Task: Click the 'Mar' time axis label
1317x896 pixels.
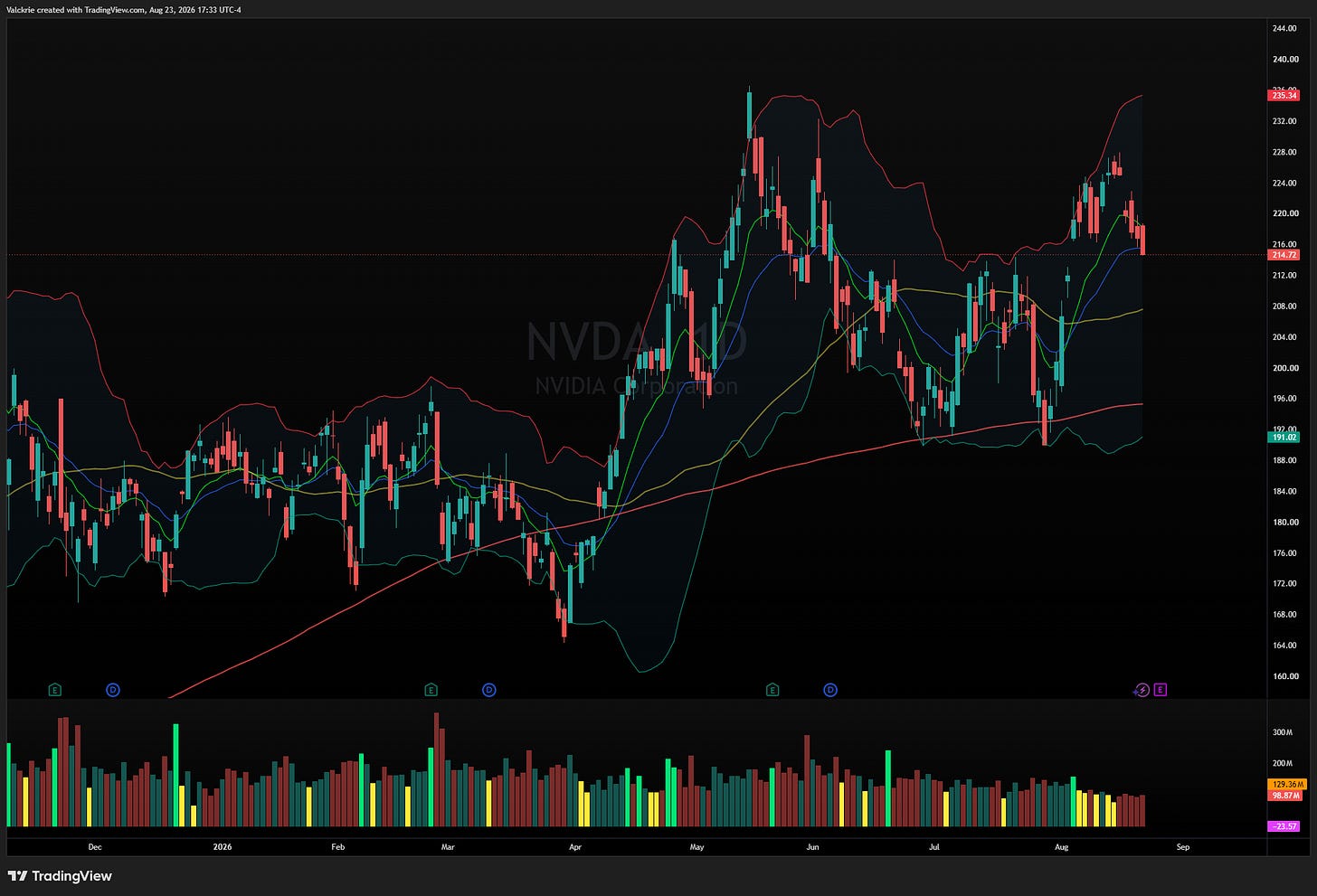Action: pos(448,847)
